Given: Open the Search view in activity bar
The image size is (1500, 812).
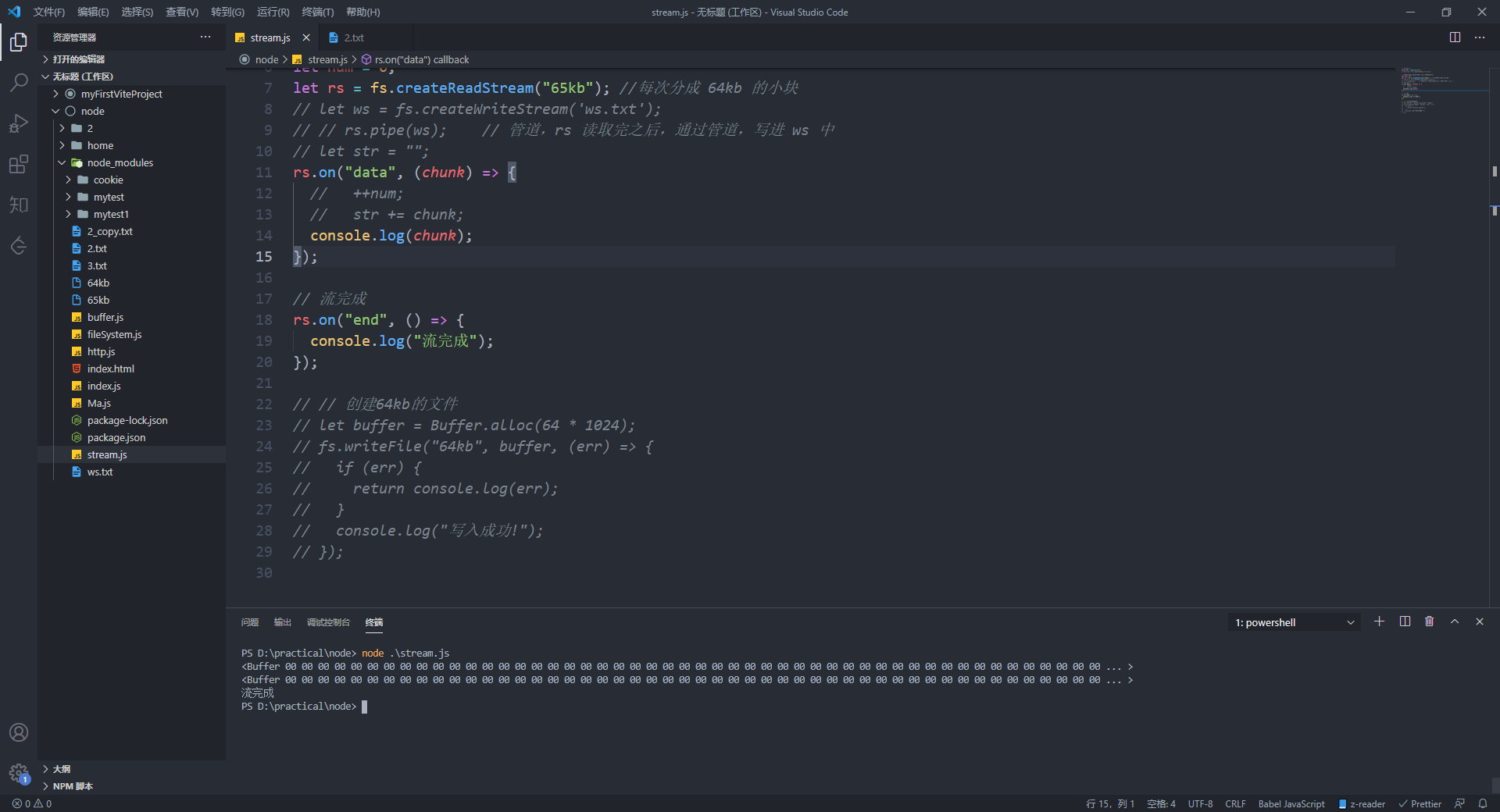Looking at the screenshot, I should pos(19,82).
